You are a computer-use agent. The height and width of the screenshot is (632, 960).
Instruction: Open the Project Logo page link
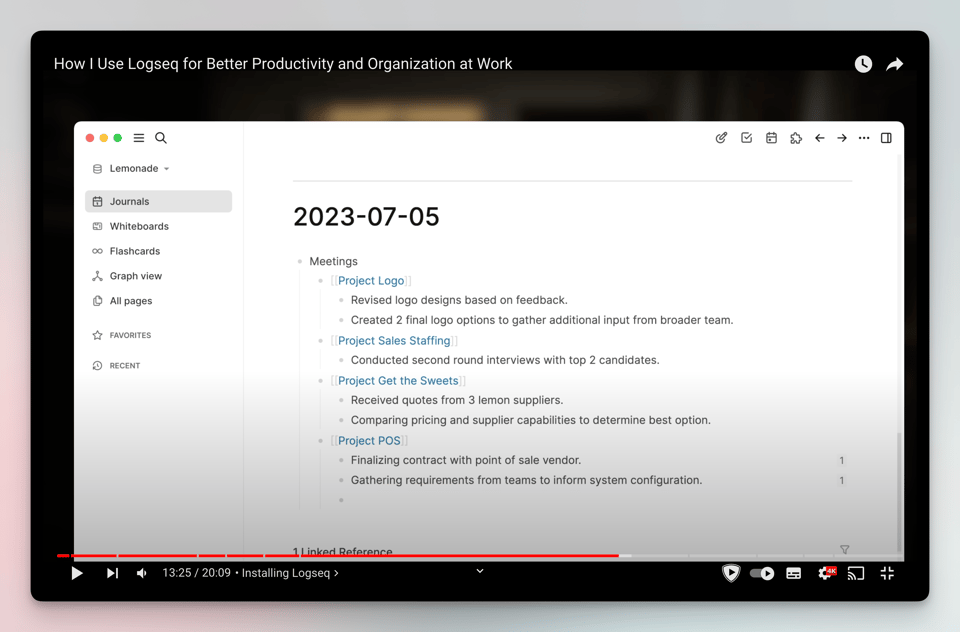tap(371, 281)
